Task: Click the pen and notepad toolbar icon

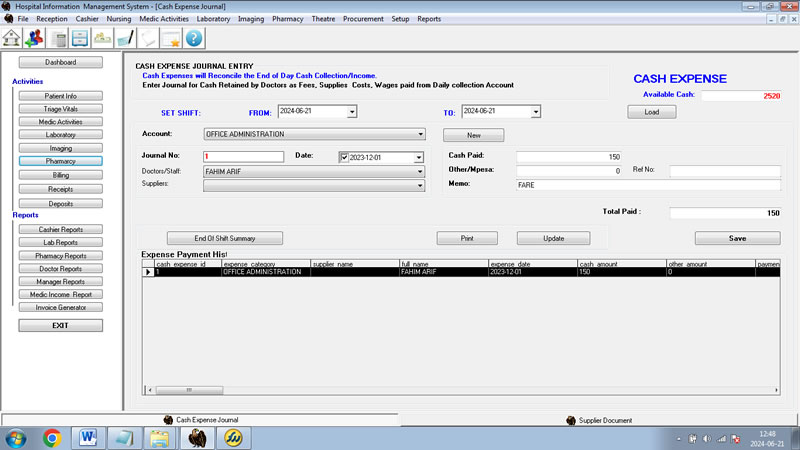Action: tap(125, 37)
